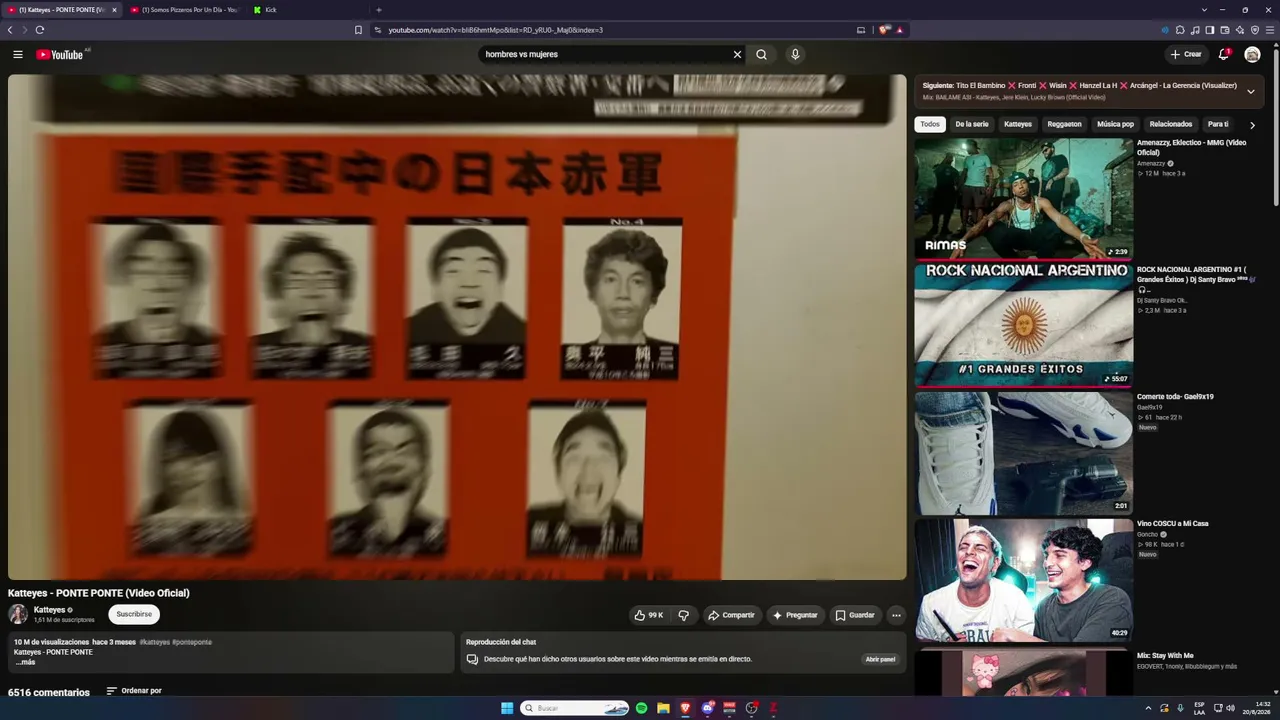Go back with the browser back arrow
The width and height of the screenshot is (1280, 720).
coord(10,30)
